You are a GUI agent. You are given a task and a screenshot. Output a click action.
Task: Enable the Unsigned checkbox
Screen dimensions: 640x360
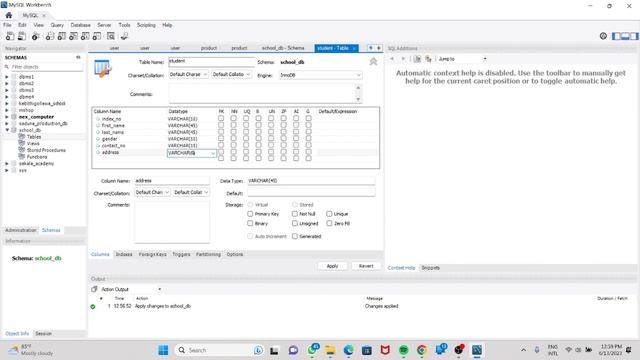295,223
